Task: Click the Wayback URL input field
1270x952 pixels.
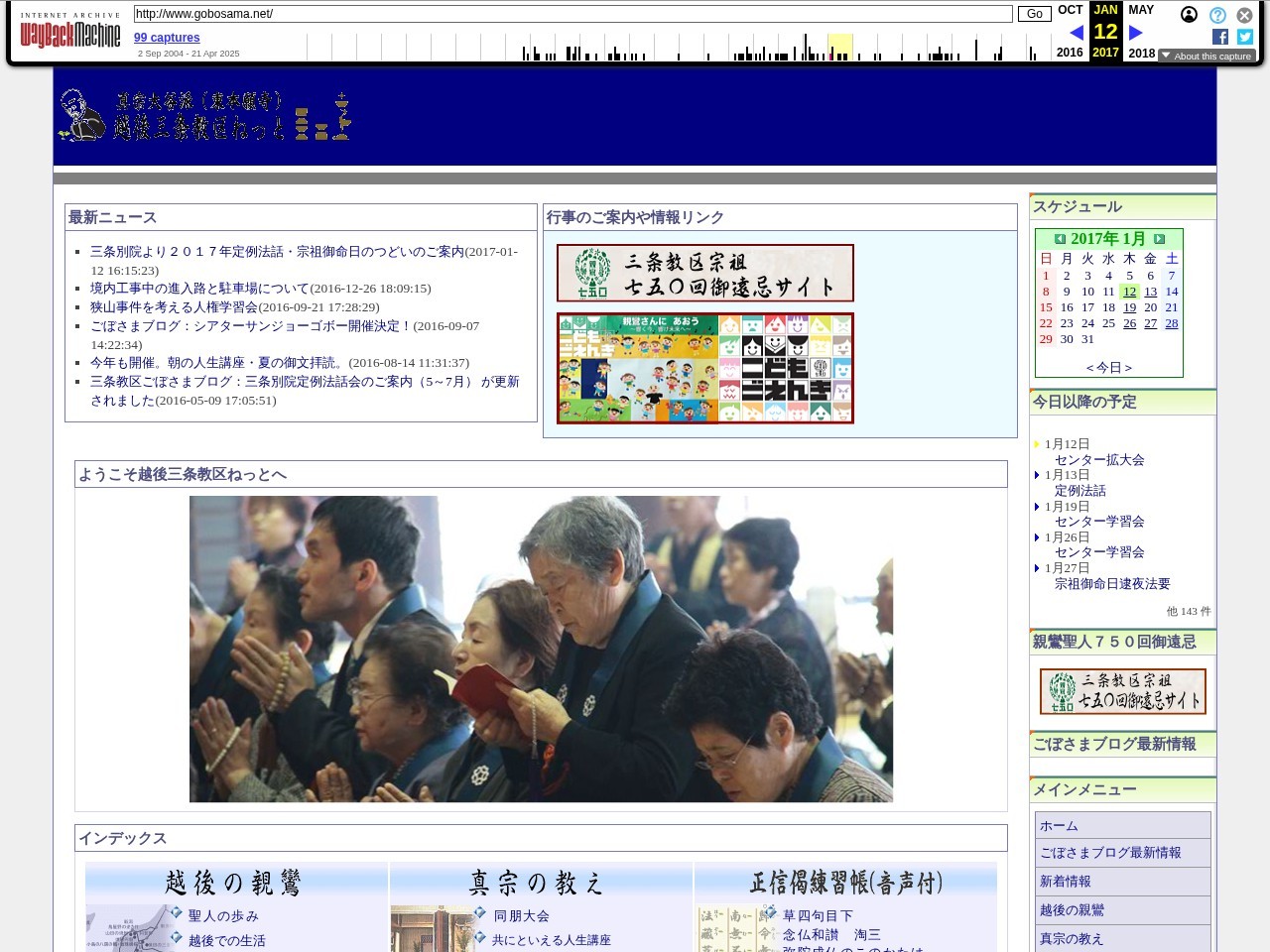Action: click(572, 14)
